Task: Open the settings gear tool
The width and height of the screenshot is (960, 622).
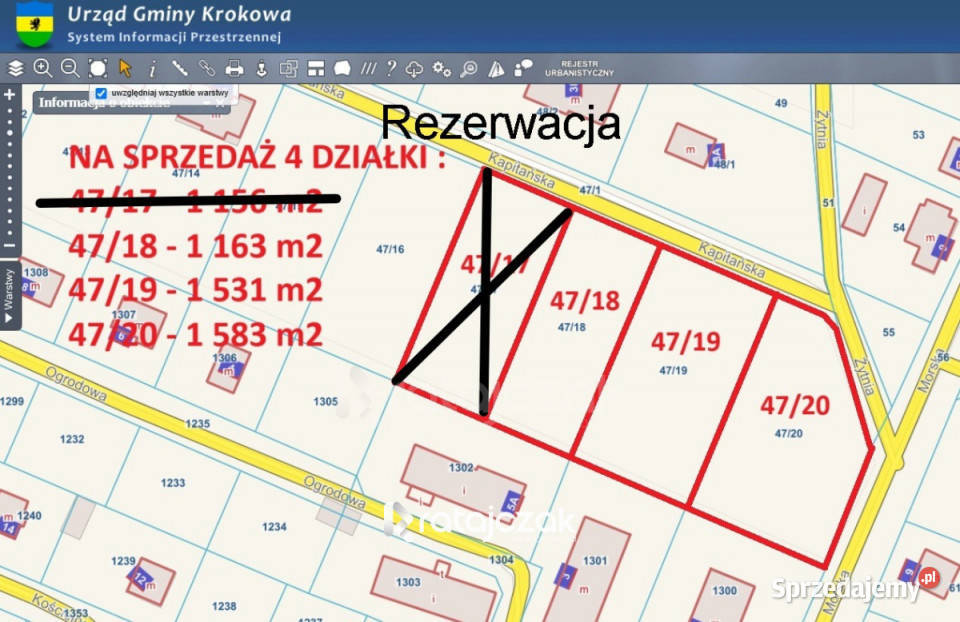Action: coord(440,68)
